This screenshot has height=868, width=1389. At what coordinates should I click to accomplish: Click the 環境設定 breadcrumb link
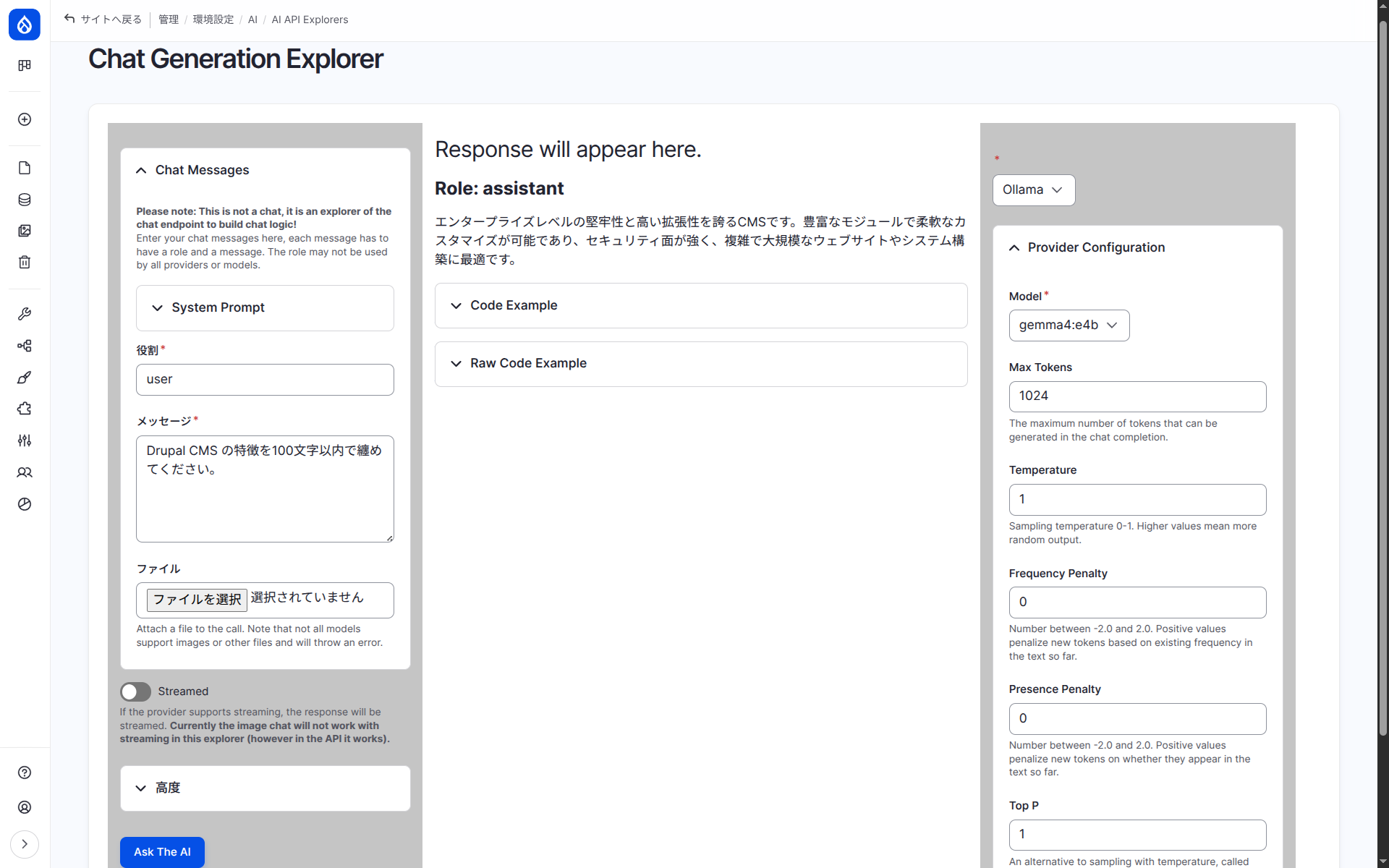point(213,20)
